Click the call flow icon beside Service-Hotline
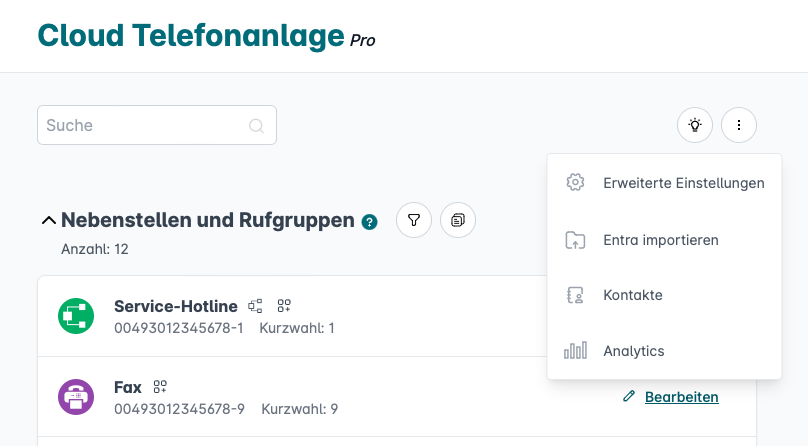The image size is (808, 446). pos(255,306)
